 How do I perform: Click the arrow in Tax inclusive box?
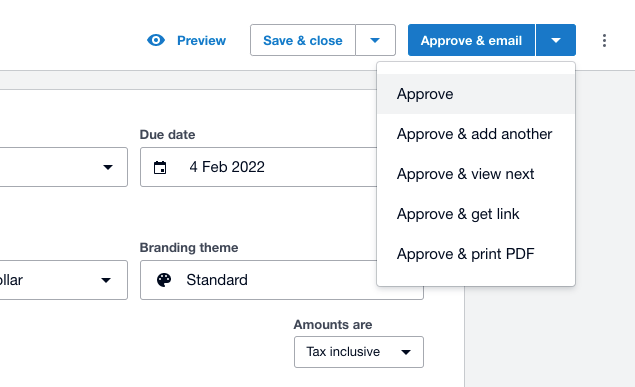pos(406,352)
